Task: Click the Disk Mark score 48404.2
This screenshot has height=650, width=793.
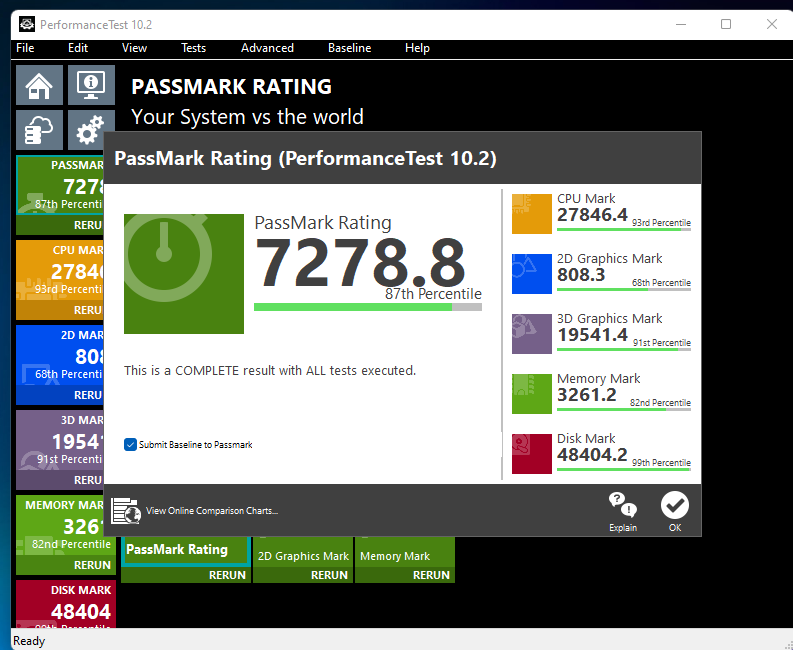Action: (x=592, y=455)
